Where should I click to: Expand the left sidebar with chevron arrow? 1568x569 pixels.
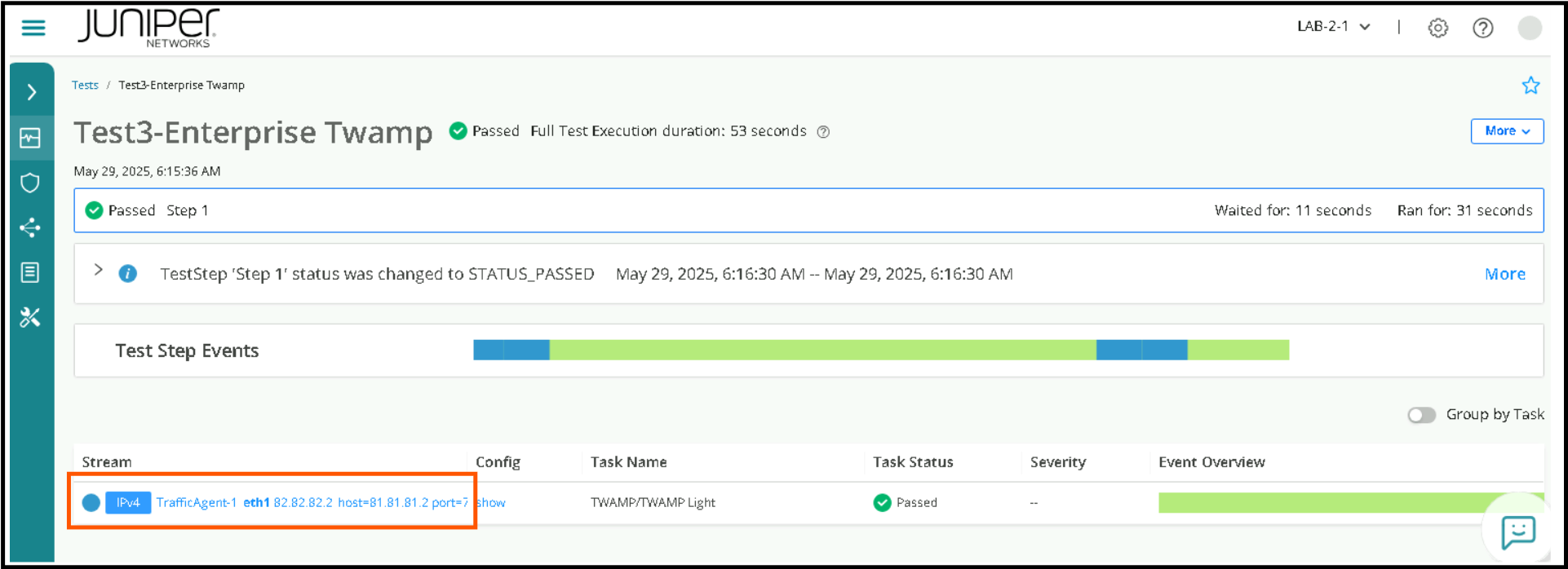32,92
